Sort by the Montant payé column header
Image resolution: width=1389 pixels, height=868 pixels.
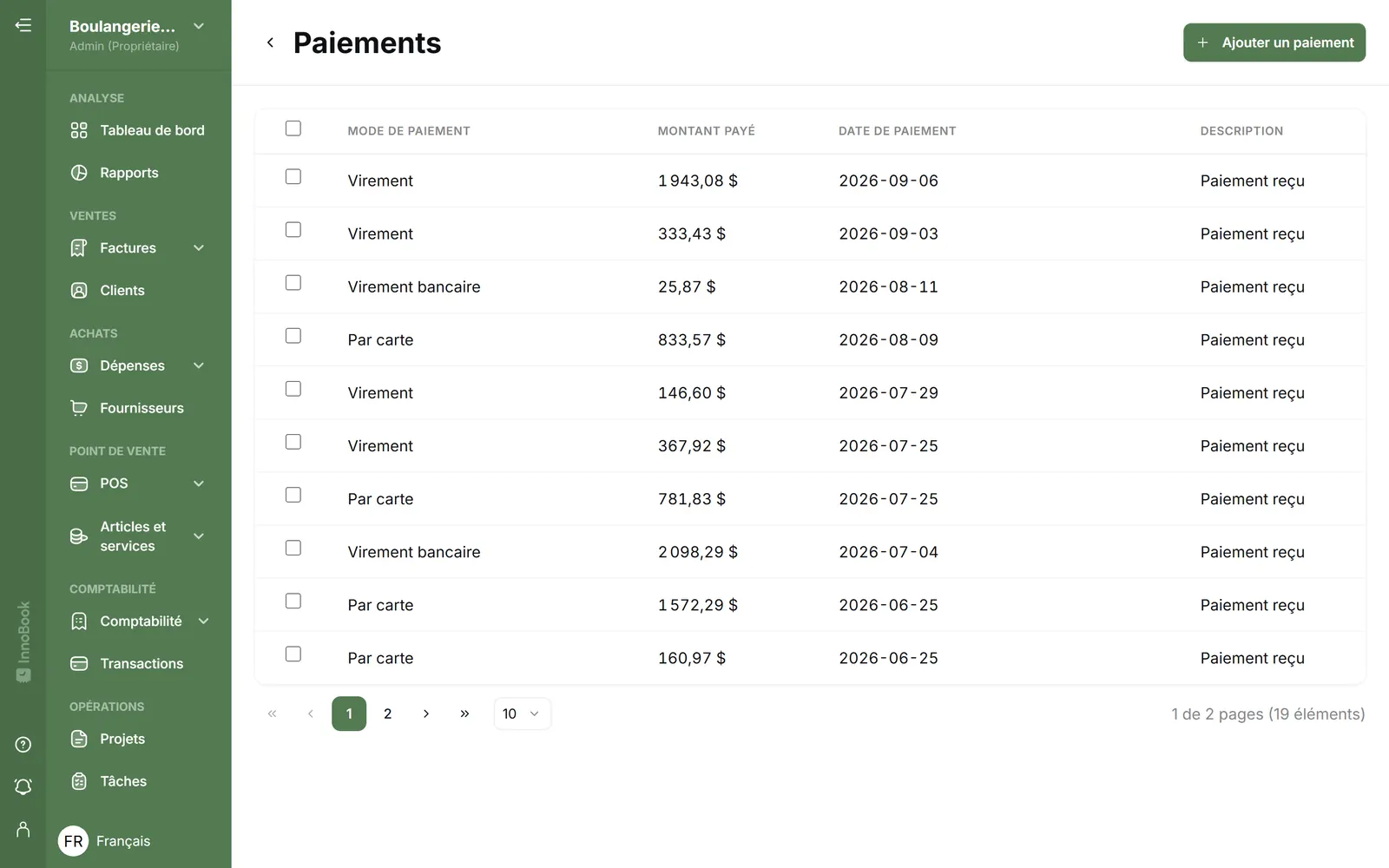706,131
